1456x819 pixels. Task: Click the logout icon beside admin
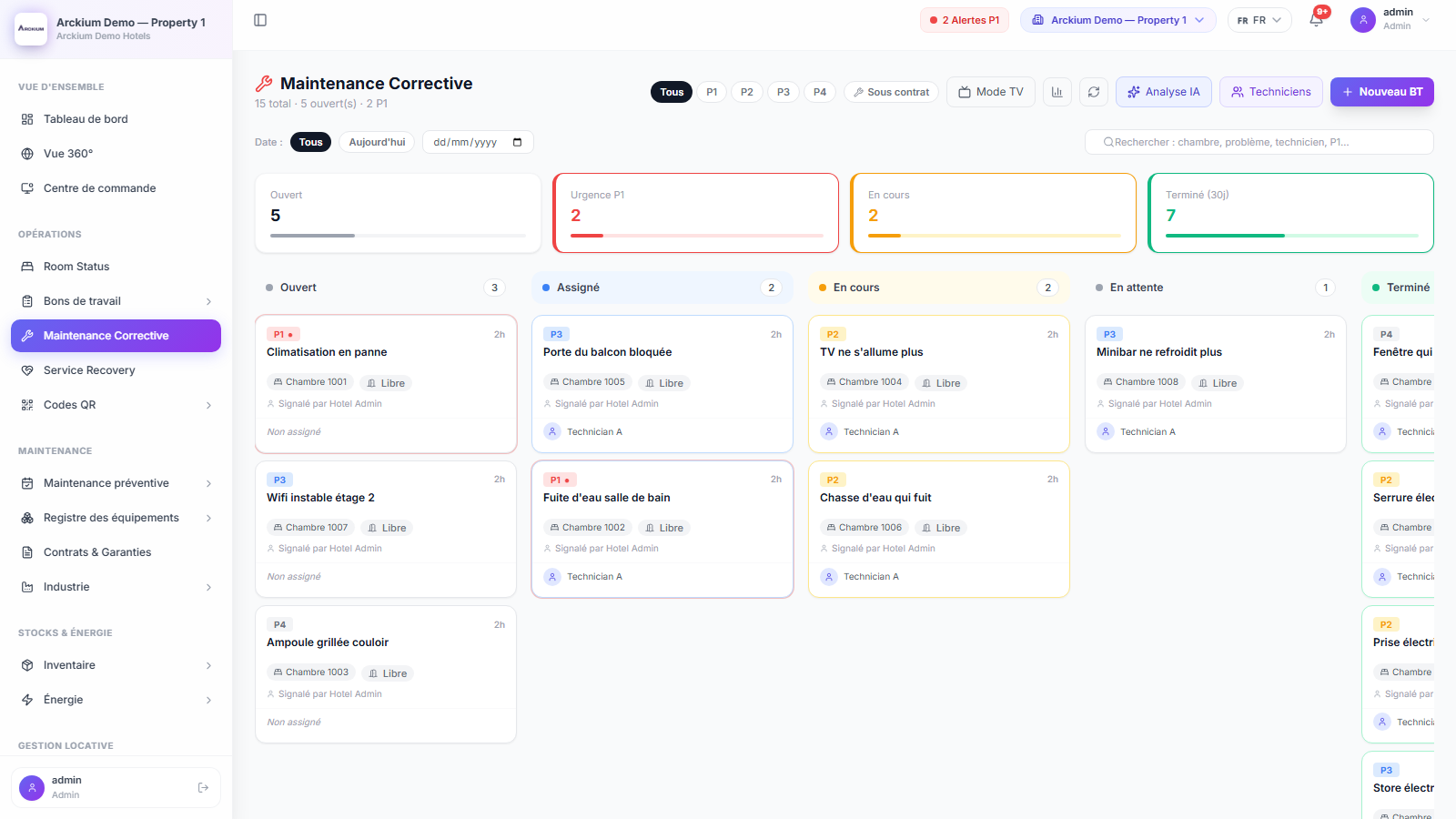pos(203,787)
